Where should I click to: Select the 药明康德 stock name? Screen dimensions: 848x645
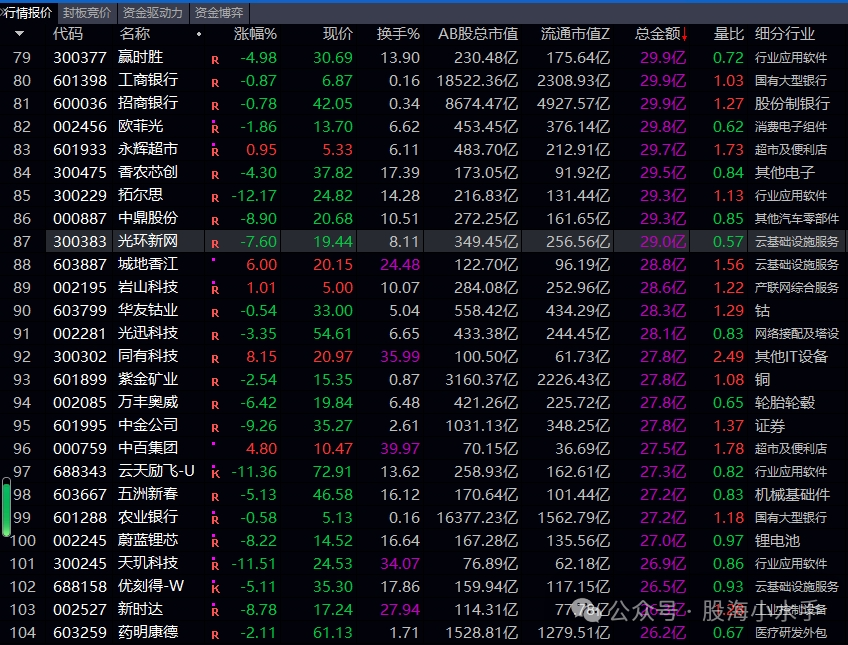[x=148, y=632]
